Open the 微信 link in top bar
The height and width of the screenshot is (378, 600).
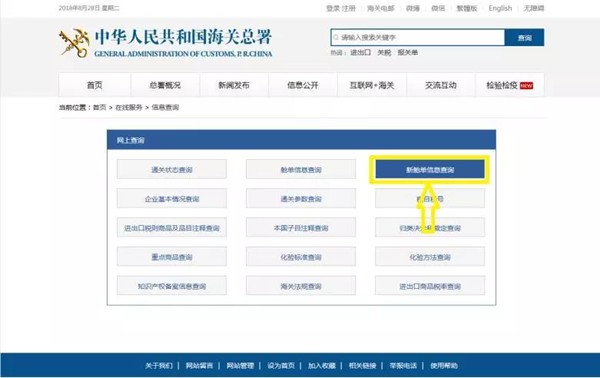coord(438,8)
